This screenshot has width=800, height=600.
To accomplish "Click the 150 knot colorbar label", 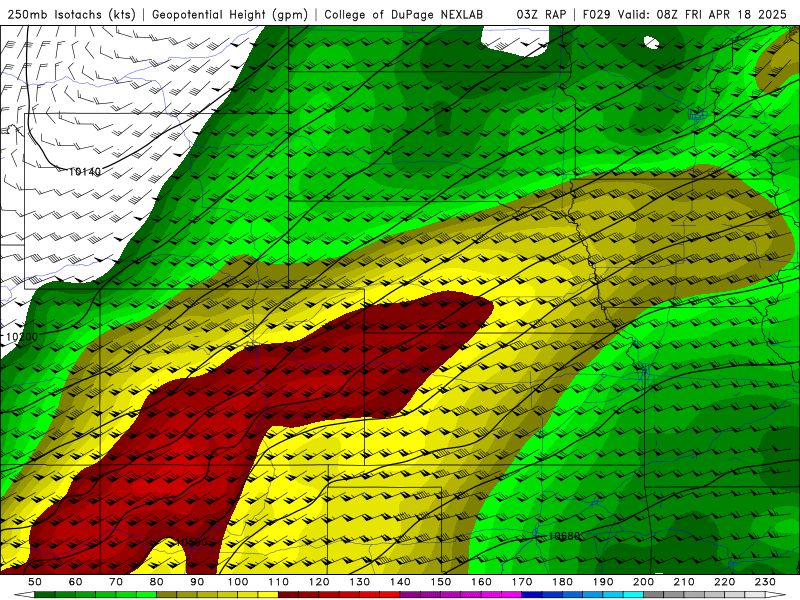I will (440, 582).
